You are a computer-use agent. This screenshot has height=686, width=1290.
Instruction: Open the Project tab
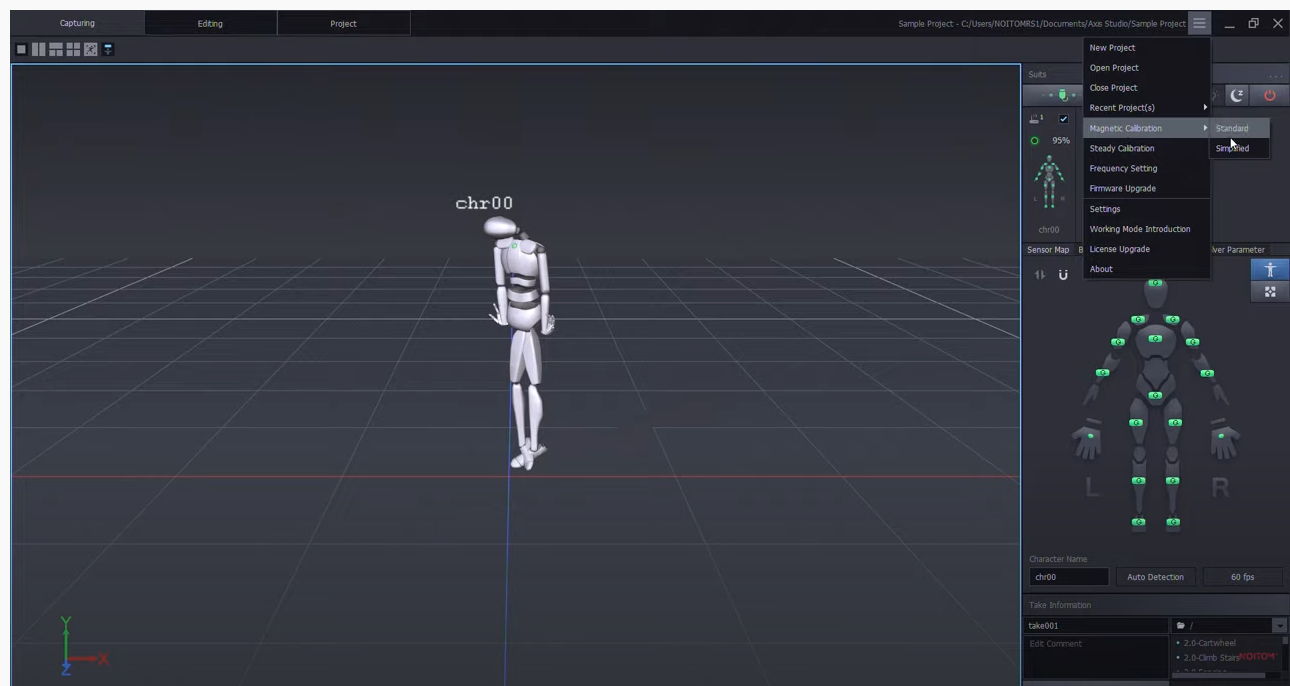point(343,23)
